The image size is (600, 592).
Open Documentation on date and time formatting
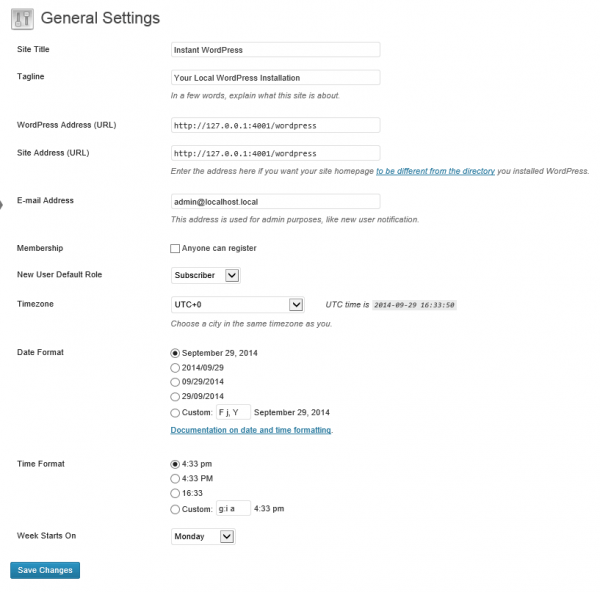point(251,430)
